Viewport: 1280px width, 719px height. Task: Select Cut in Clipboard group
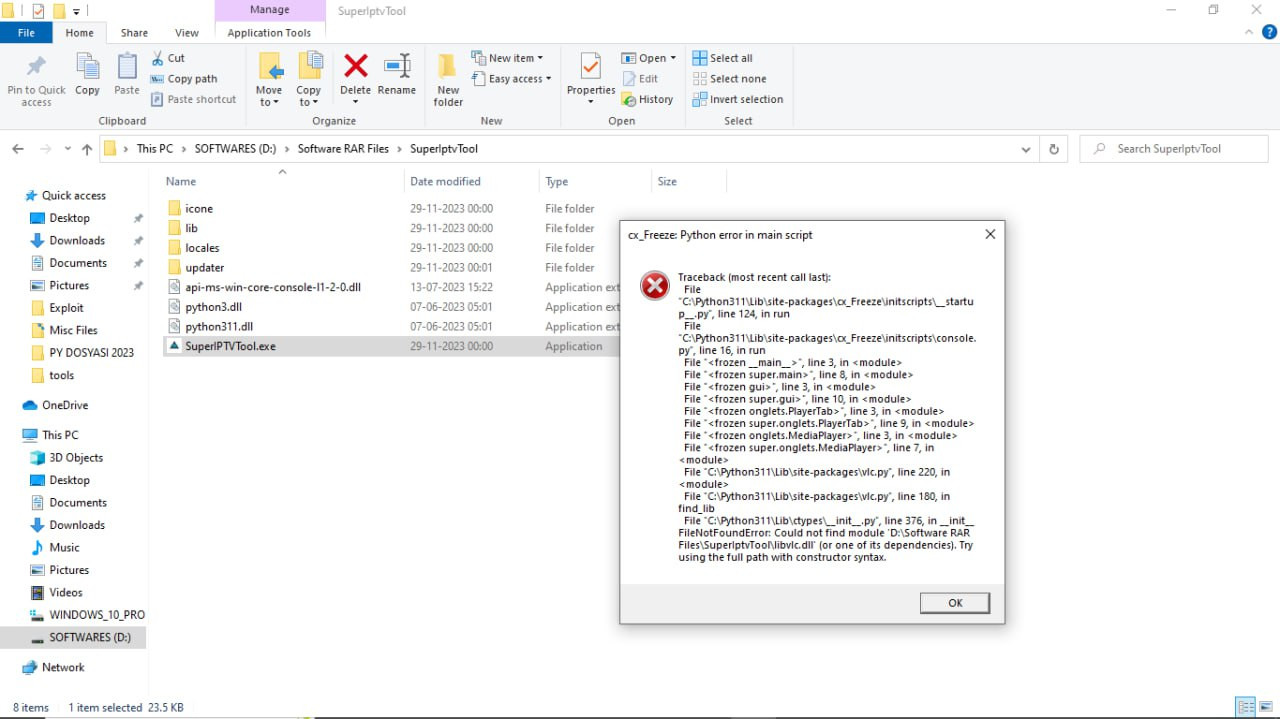pos(168,58)
